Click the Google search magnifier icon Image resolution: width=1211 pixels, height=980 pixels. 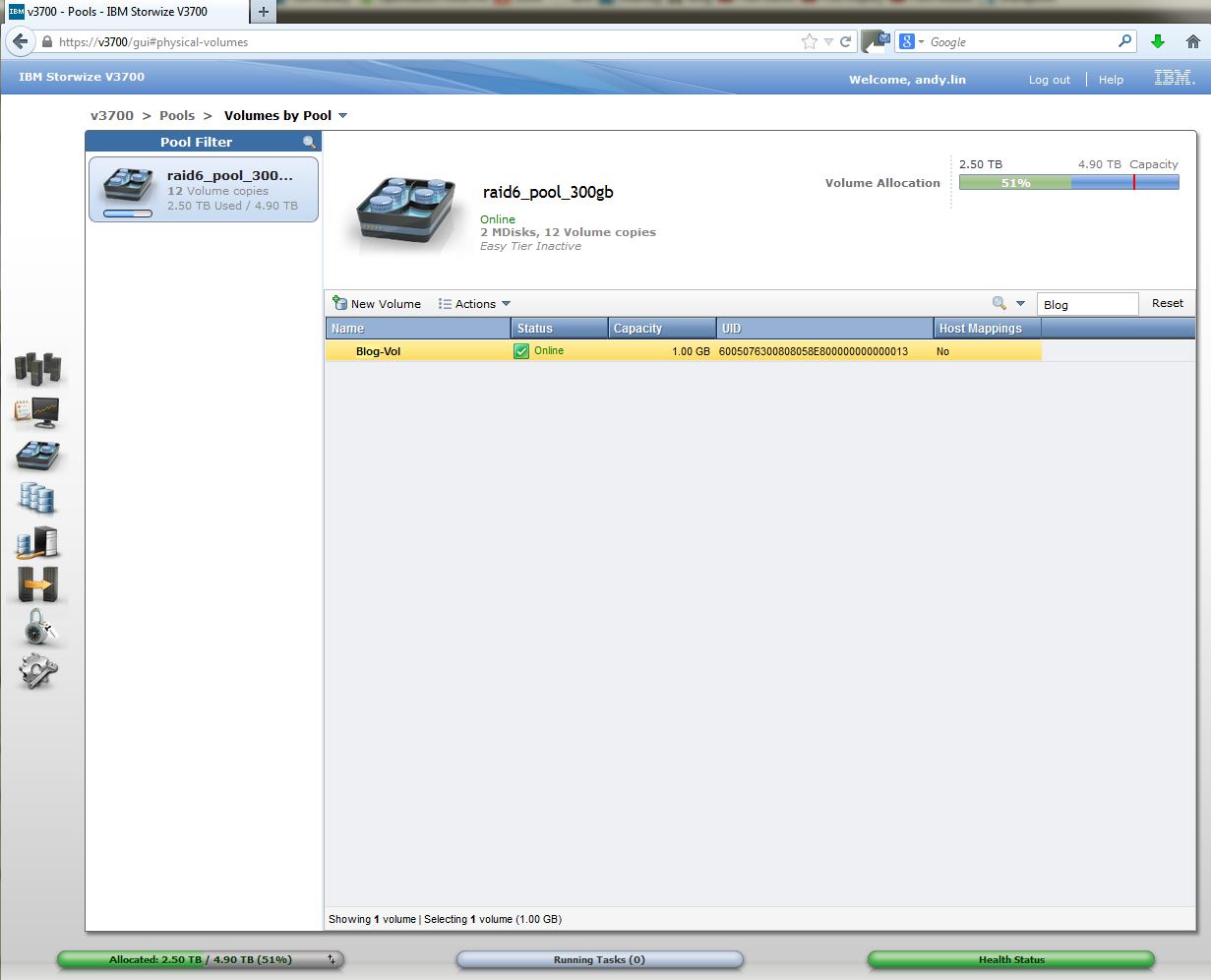click(x=1125, y=41)
